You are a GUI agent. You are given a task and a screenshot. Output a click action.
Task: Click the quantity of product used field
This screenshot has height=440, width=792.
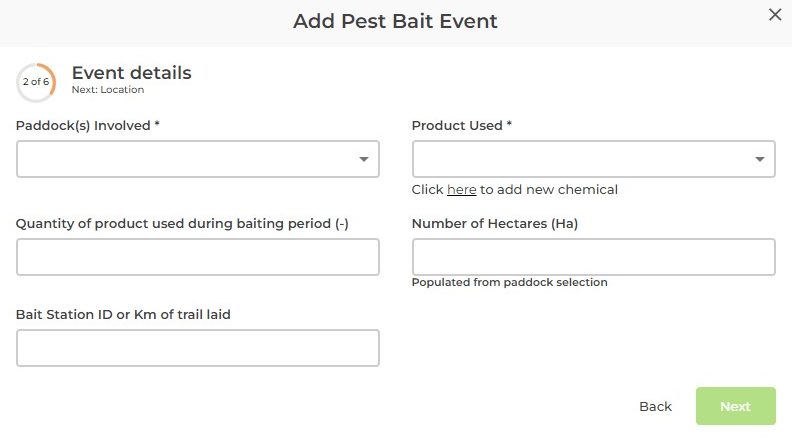coord(198,257)
